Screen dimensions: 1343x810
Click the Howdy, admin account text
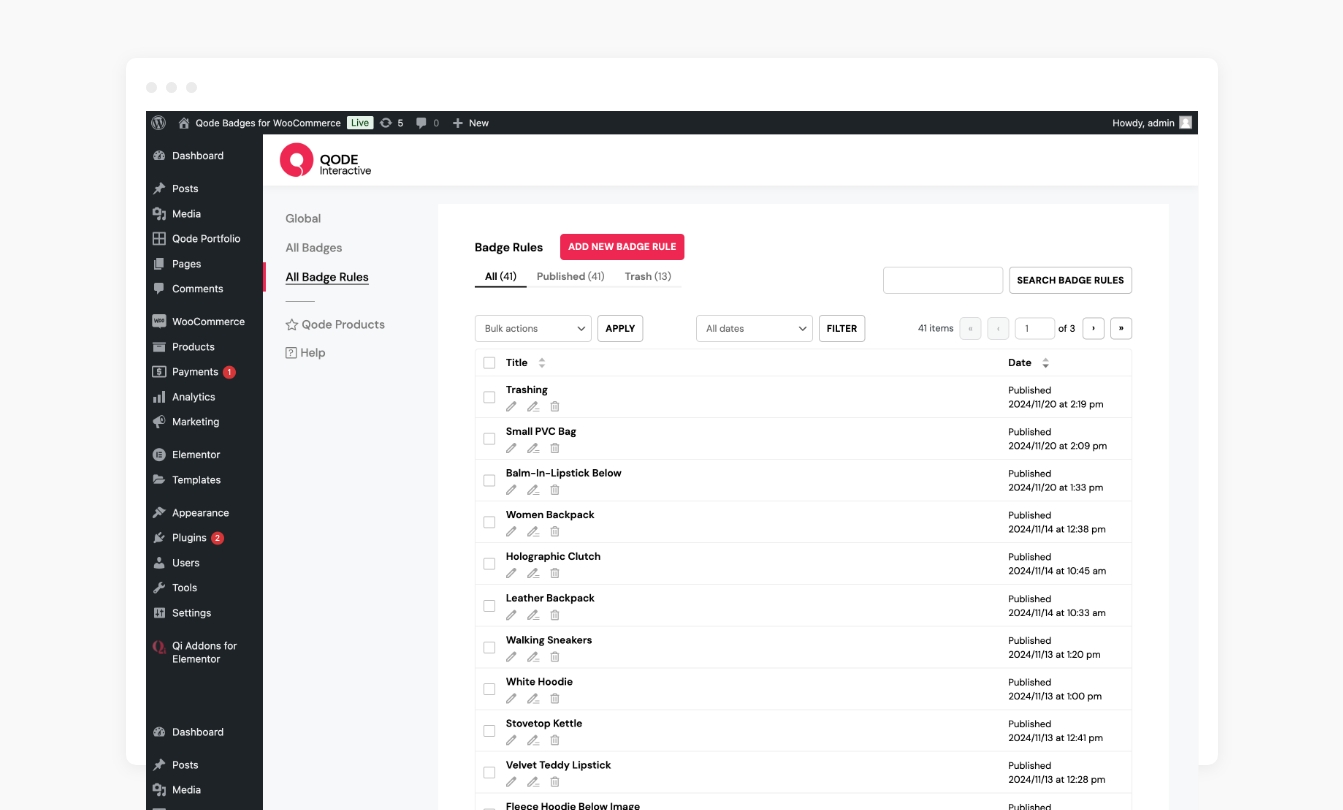click(1143, 123)
